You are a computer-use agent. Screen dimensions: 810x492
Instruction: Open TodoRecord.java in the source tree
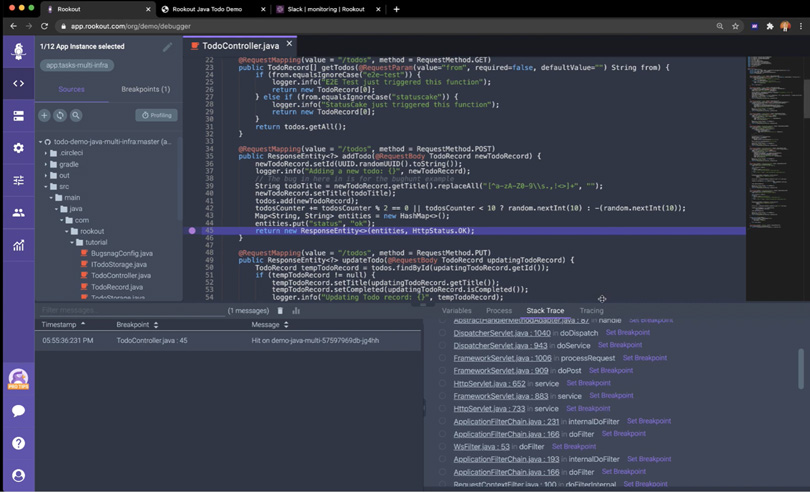point(117,287)
